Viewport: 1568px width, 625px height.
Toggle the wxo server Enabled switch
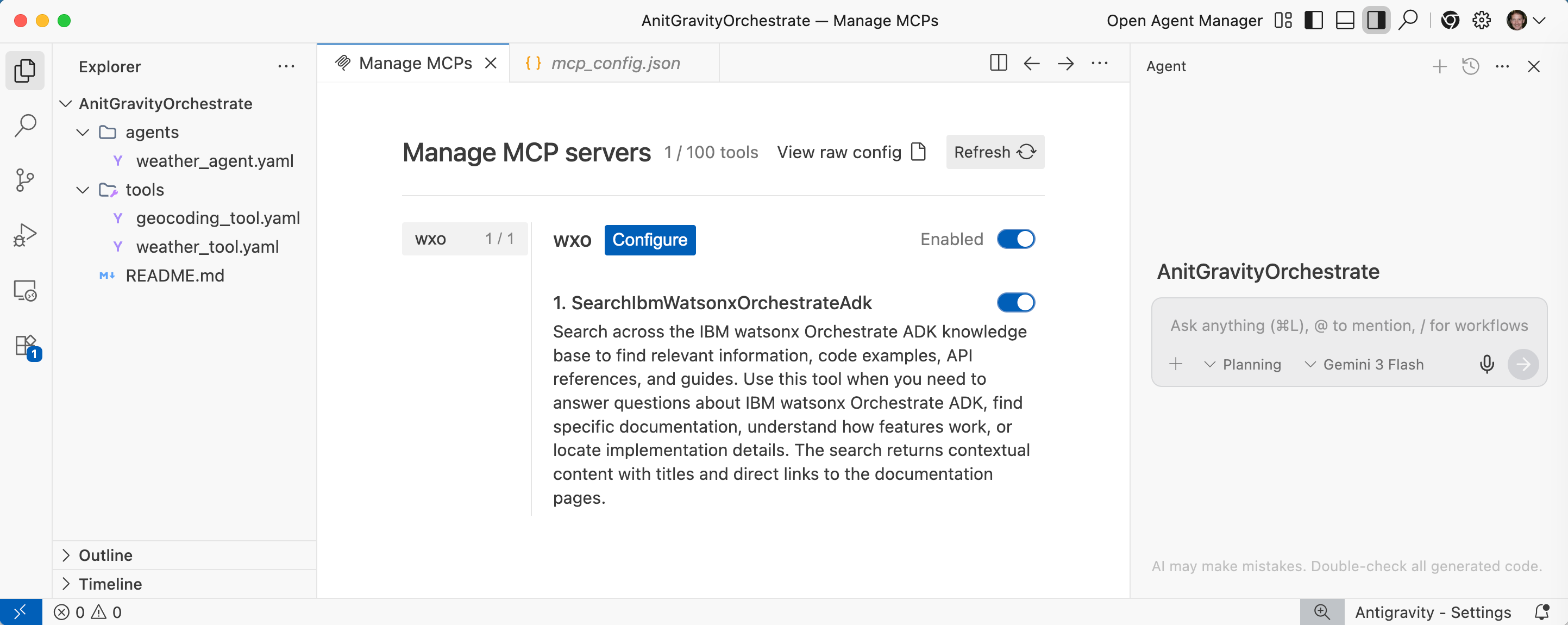1015,239
